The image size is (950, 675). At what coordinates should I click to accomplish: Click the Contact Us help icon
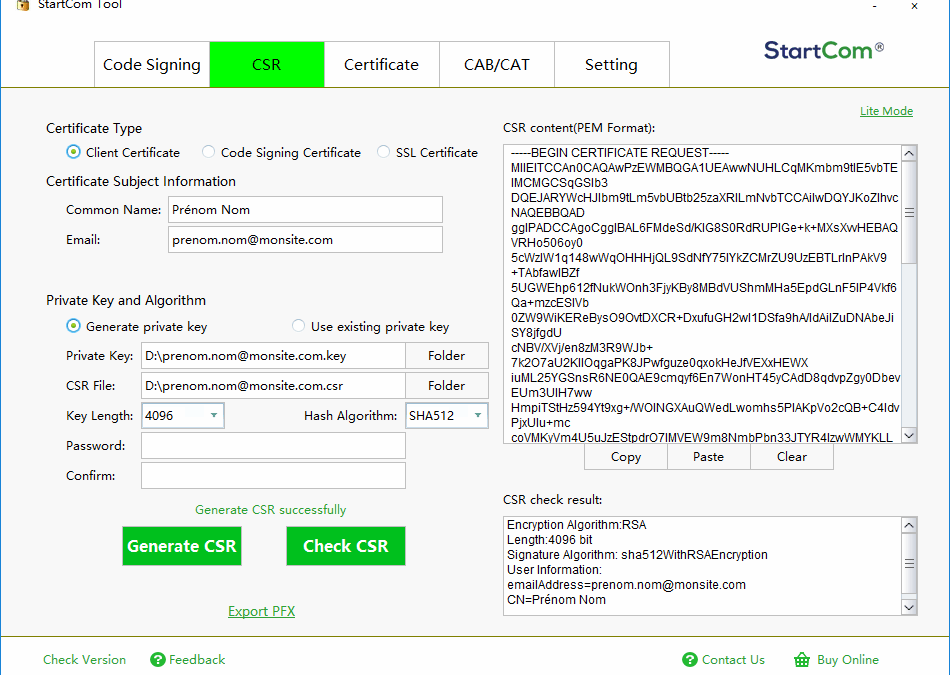pos(689,659)
